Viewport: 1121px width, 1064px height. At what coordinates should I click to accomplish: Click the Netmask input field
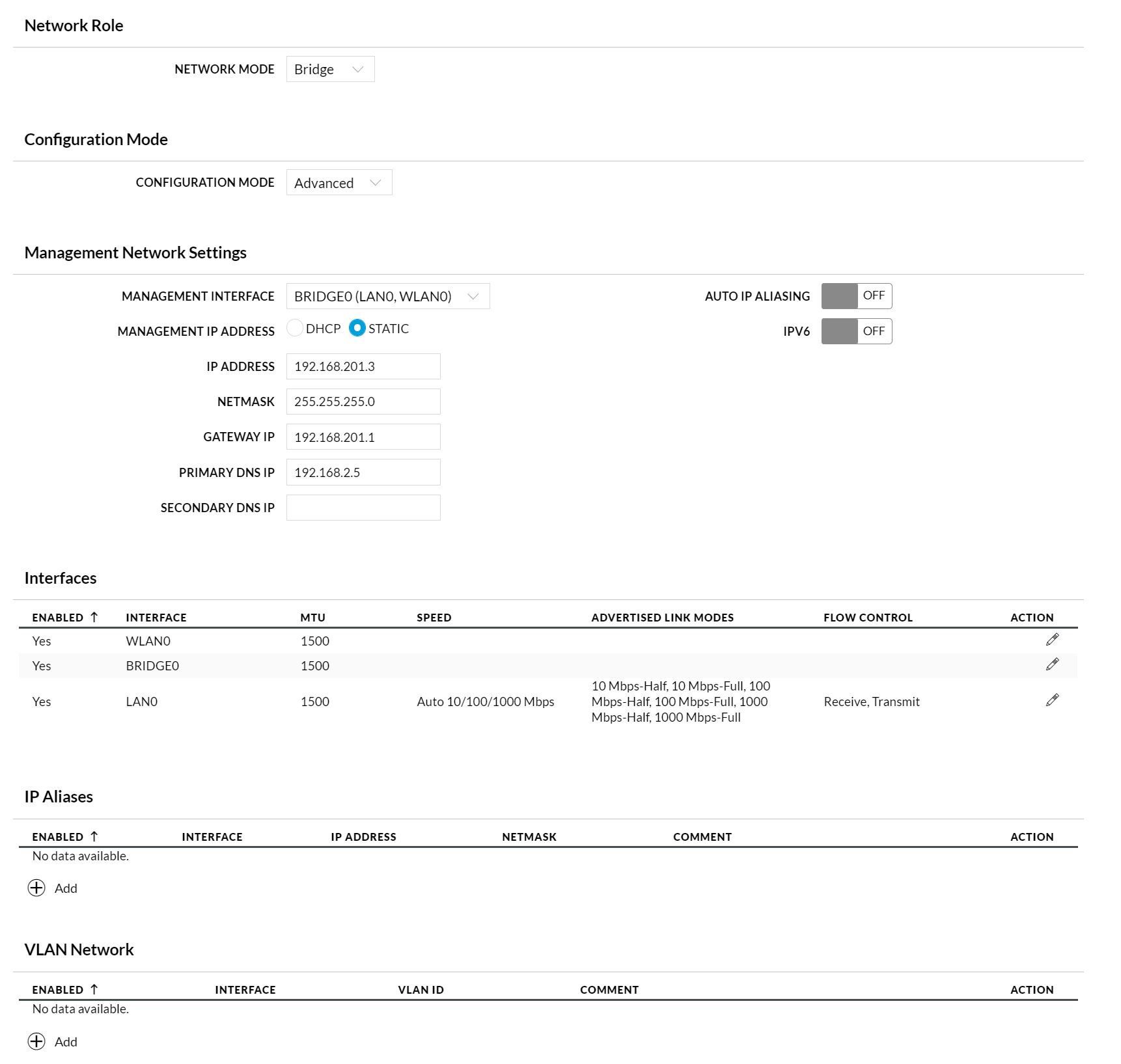pos(363,402)
